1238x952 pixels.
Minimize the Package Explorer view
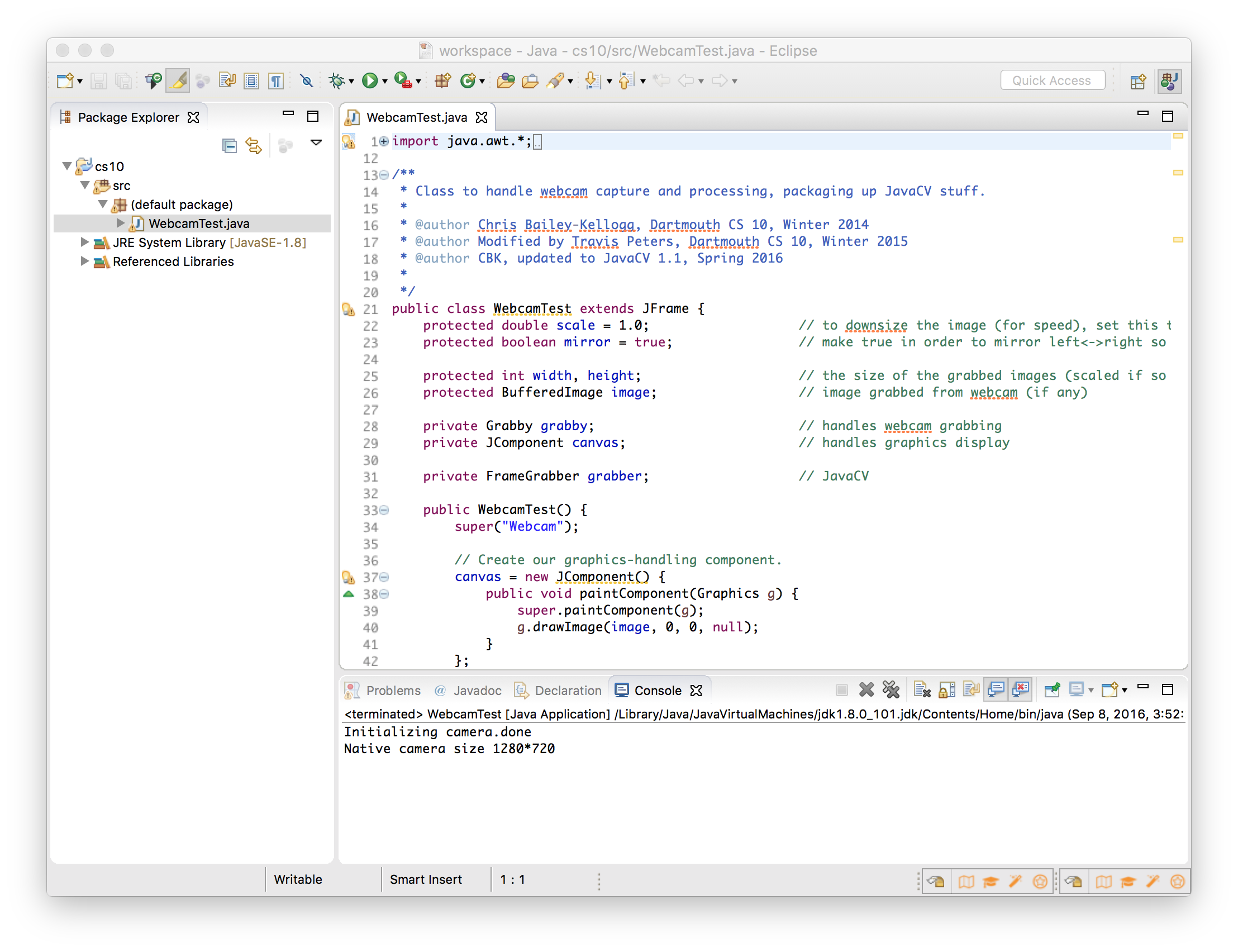pyautogui.click(x=288, y=113)
